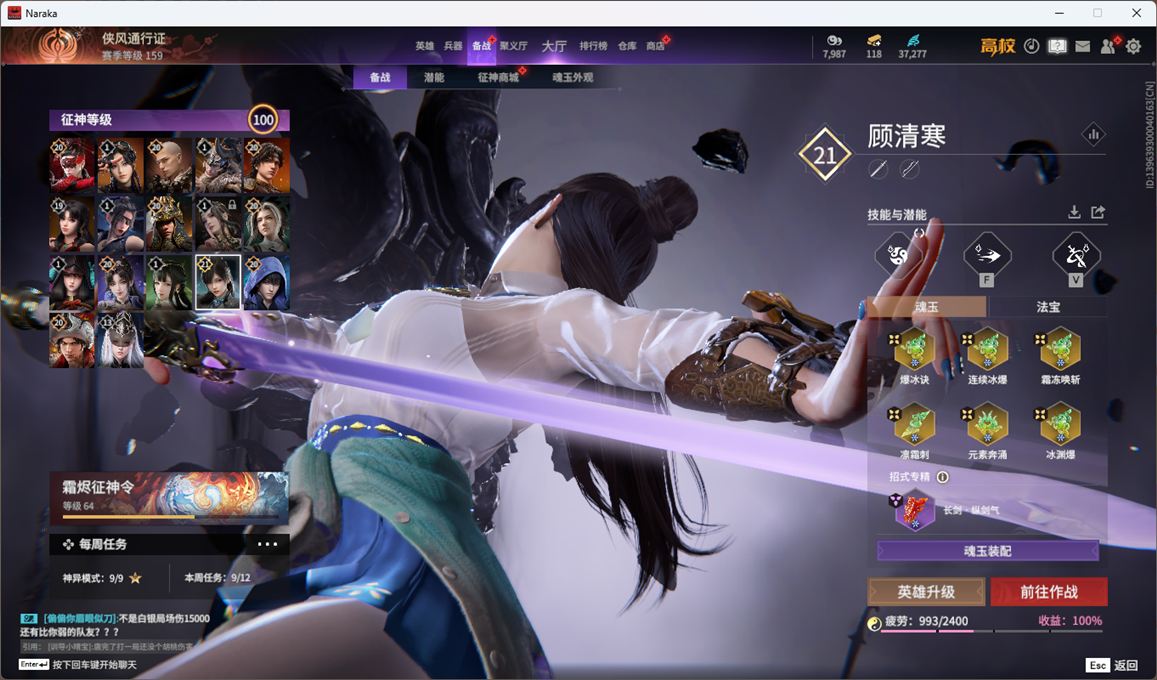Click the 霜烬征神令 level 64 progress bar
The image size is (1157, 680).
coord(169,518)
